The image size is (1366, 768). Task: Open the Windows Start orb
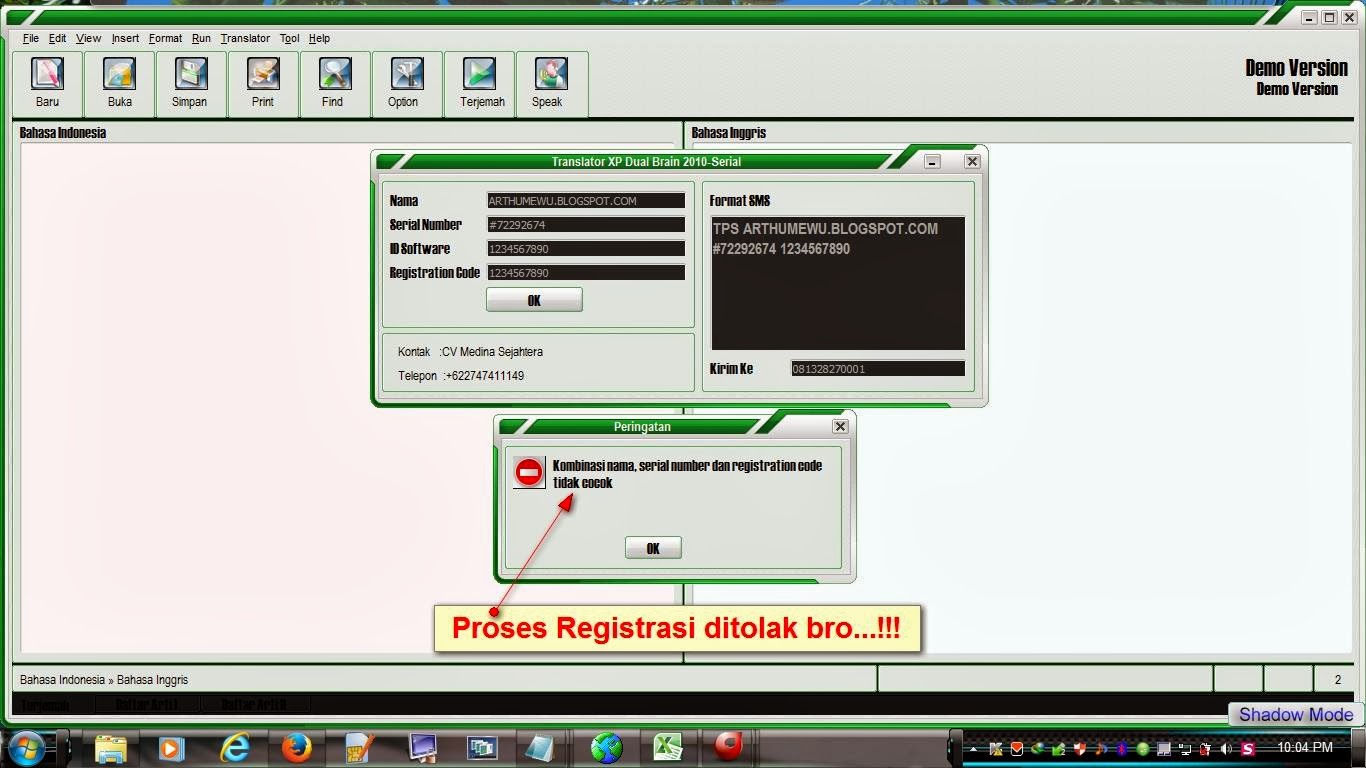(x=27, y=747)
